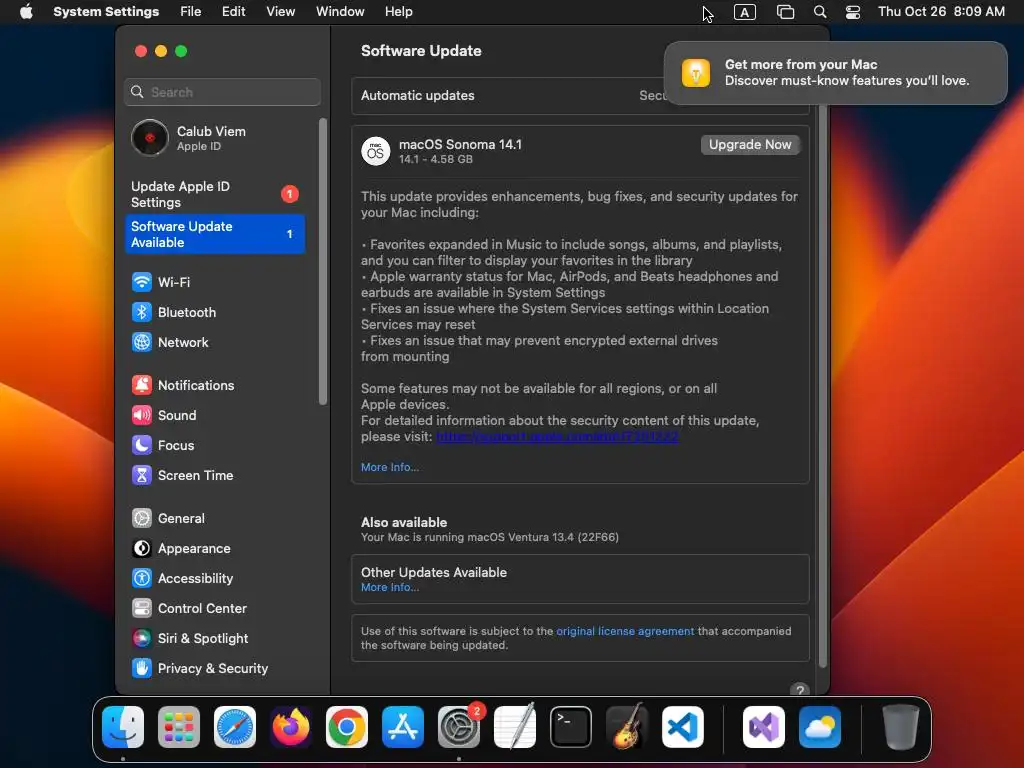This screenshot has width=1024, height=768.
Task: Click the main pane vertical scrollbar
Action: click(x=822, y=385)
